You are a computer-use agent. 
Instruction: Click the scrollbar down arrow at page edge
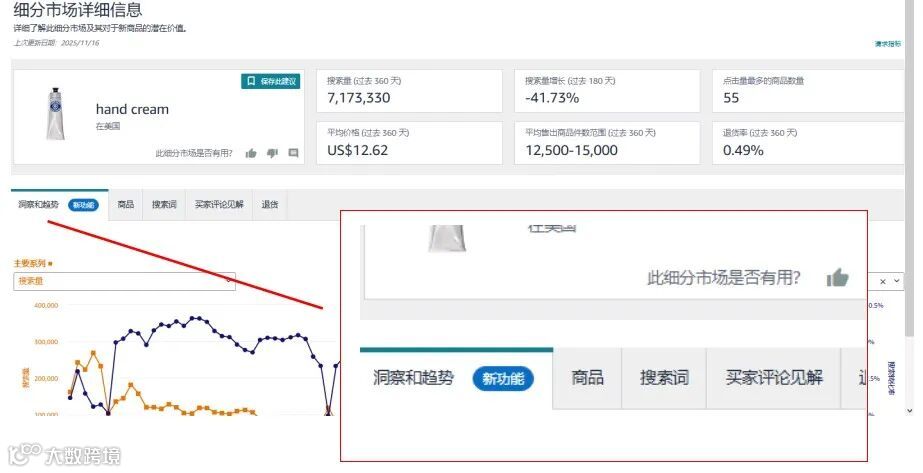tap(910, 410)
